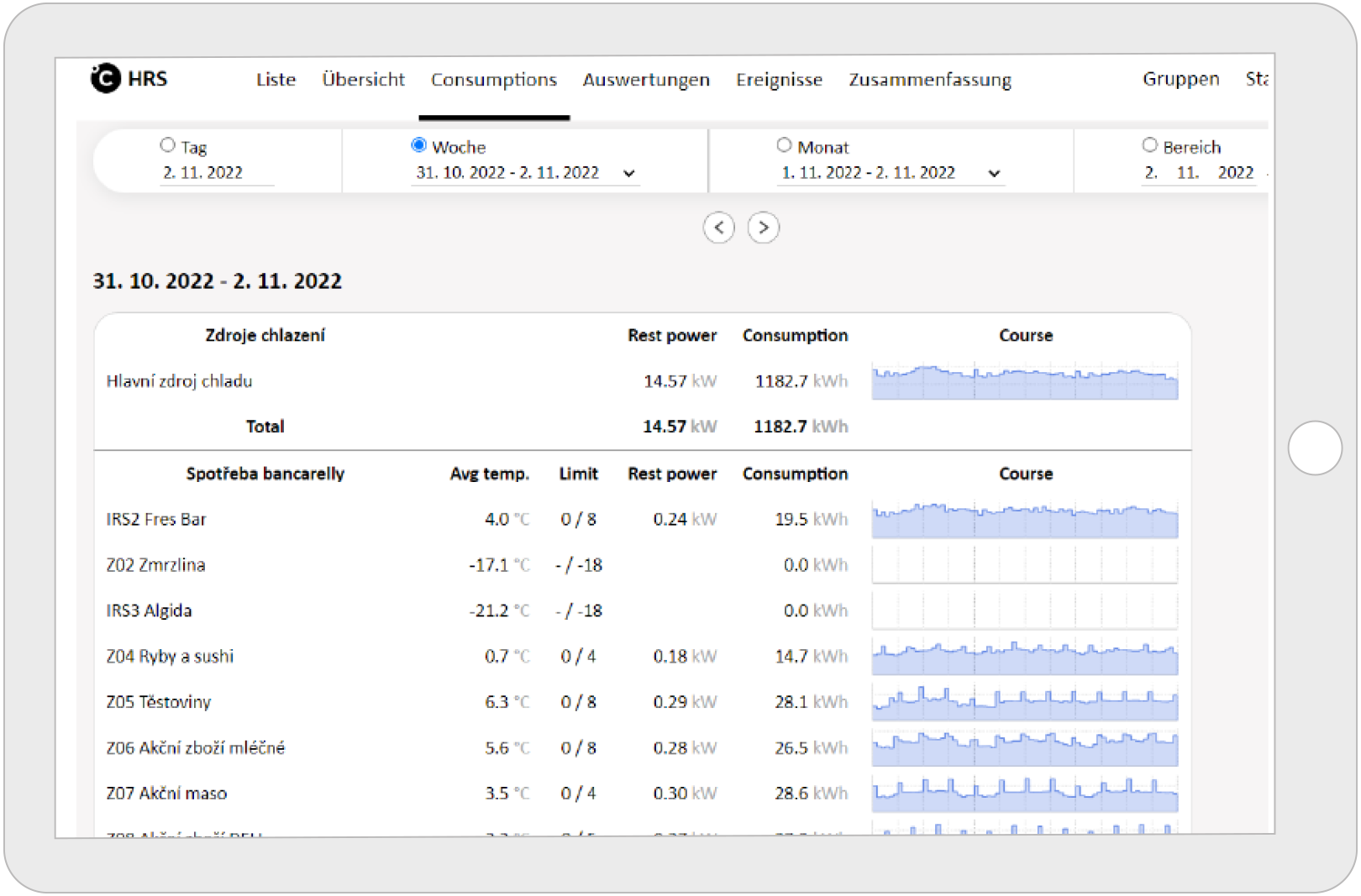Click the HRS logo icon
1361x896 pixels.
pyautogui.click(x=106, y=78)
